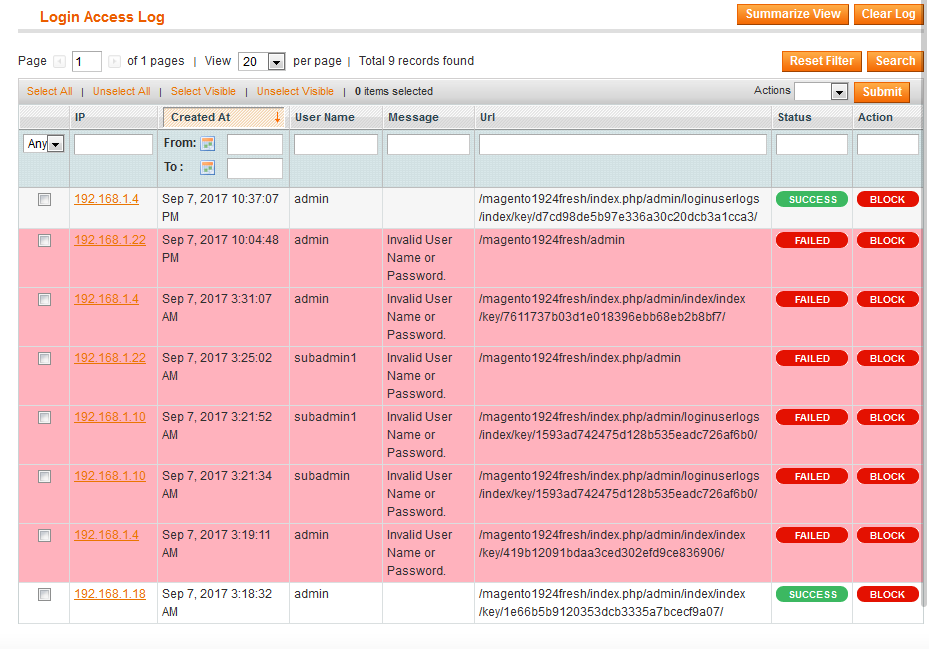Focus the Url filter text field

622,145
